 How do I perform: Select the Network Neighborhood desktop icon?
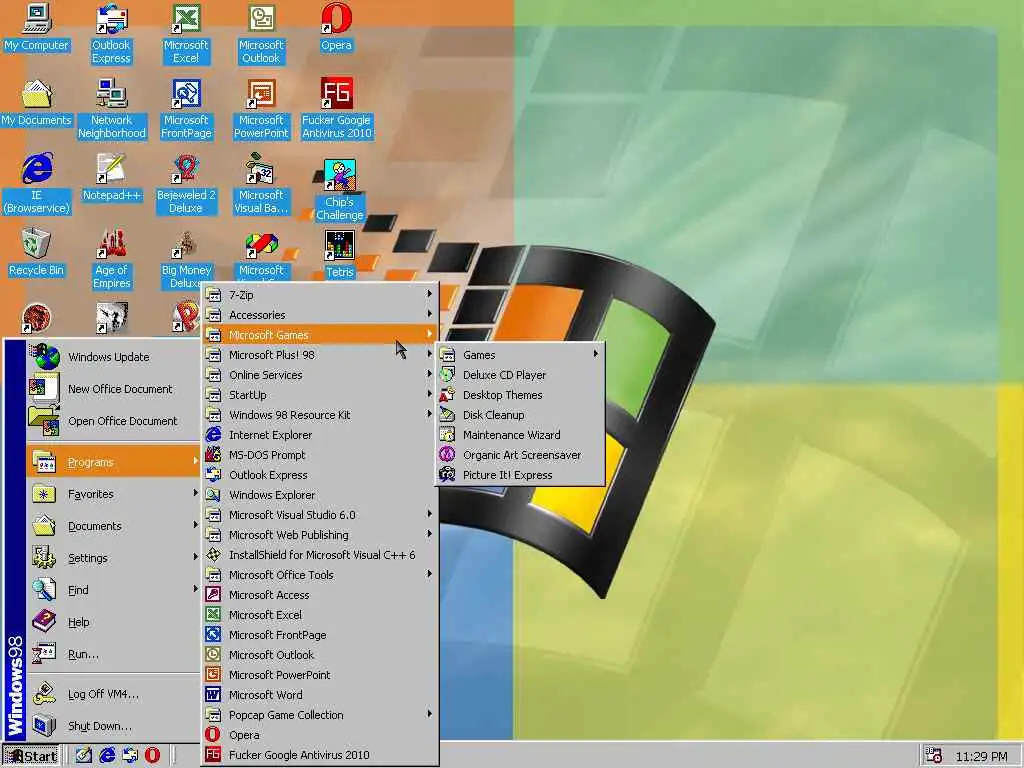(x=112, y=109)
